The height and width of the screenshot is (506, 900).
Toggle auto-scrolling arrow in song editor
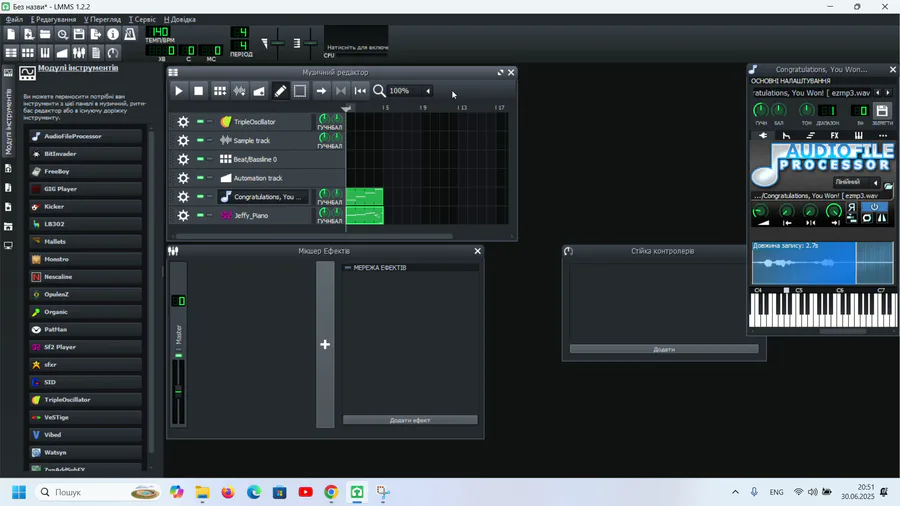(321, 91)
